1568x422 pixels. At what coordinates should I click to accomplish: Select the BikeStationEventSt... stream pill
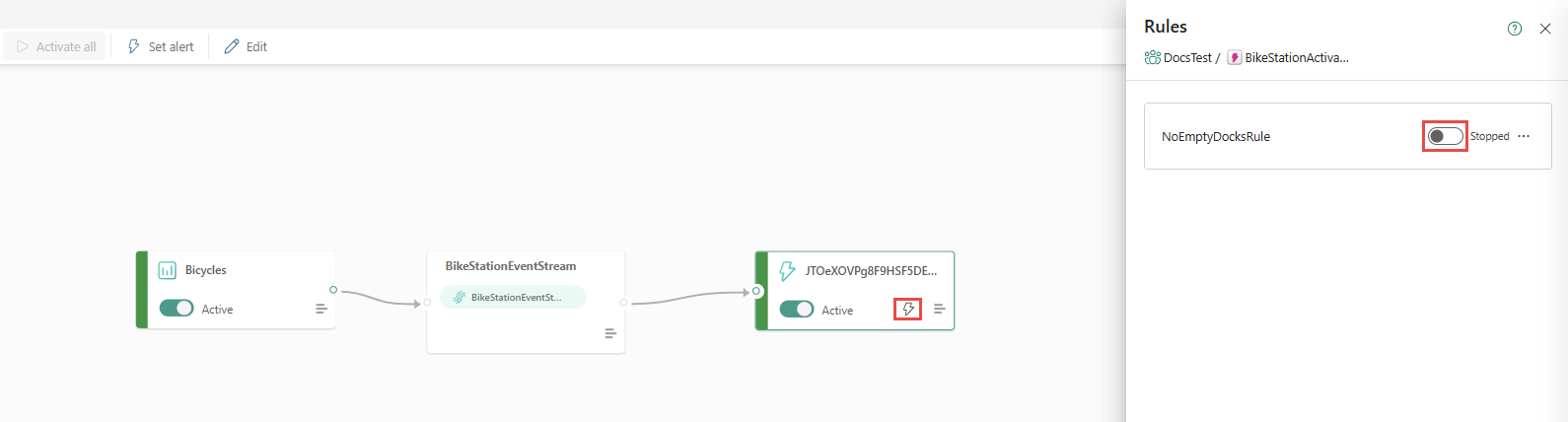tap(513, 297)
